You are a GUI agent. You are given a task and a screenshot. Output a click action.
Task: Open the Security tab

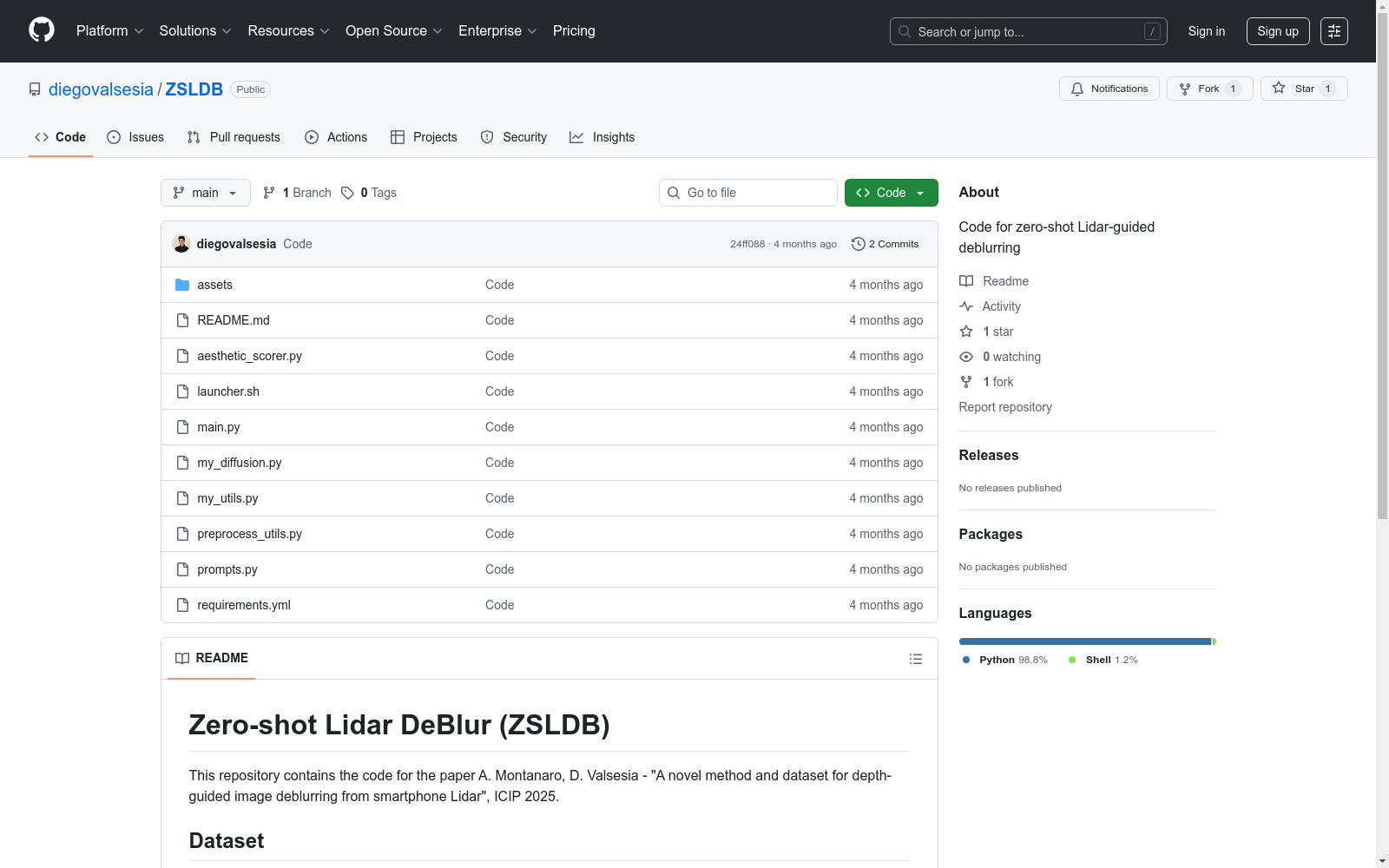(x=514, y=137)
